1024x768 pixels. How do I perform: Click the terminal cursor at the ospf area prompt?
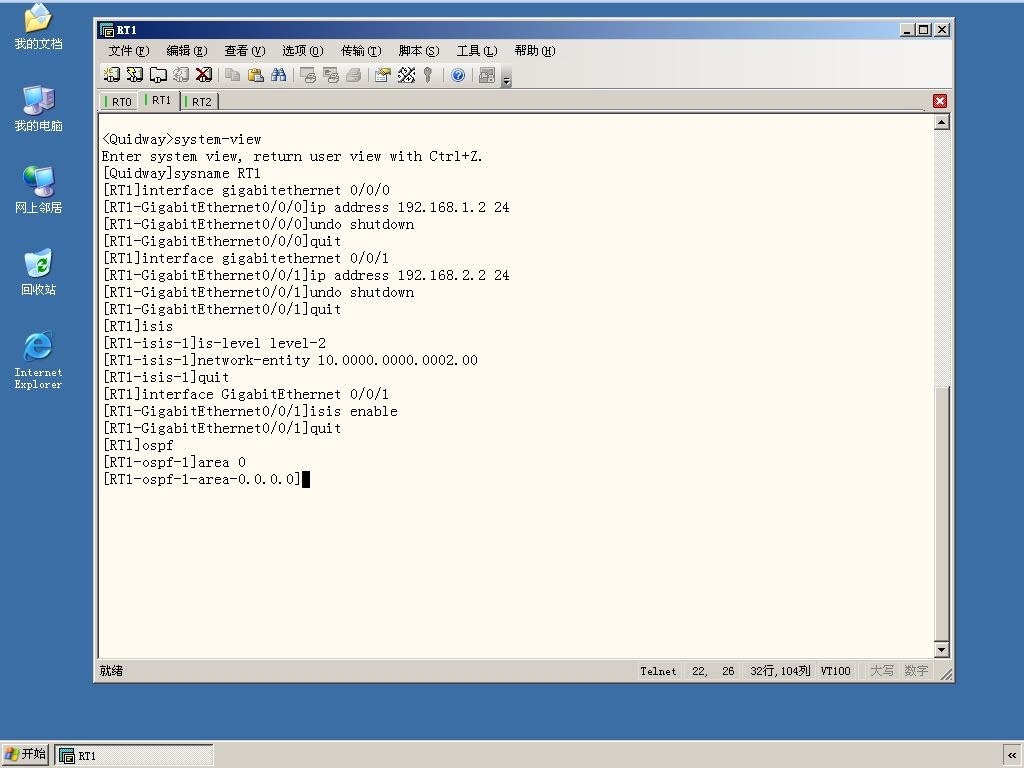[306, 479]
